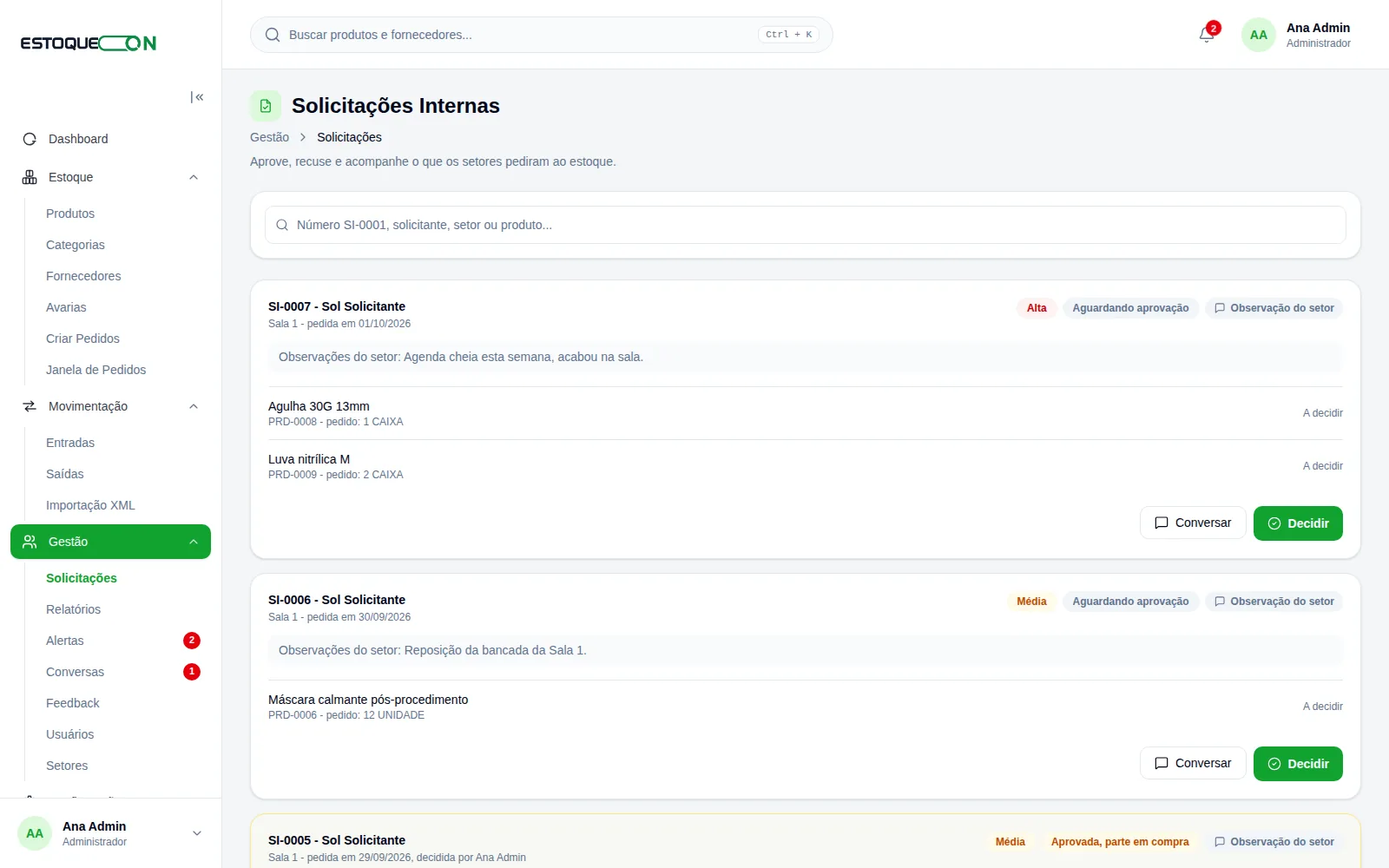The width and height of the screenshot is (1389, 868).
Task: Click the magnifier icon in top search bar
Action: pyautogui.click(x=273, y=35)
